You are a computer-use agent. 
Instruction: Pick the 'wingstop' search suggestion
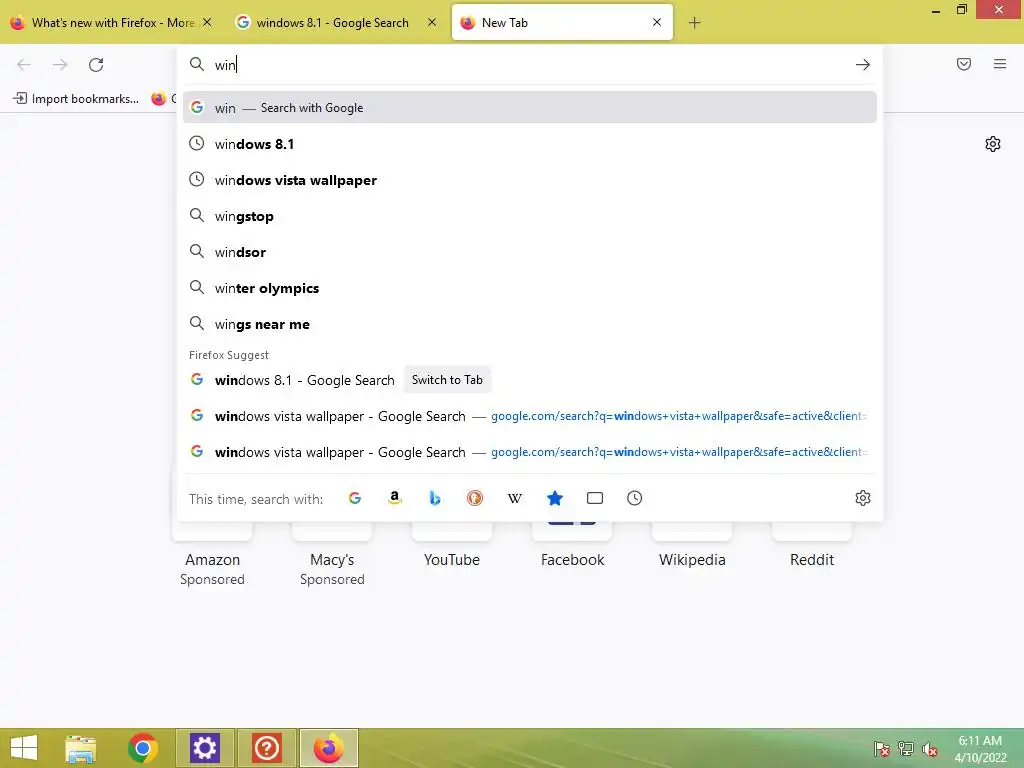pyautogui.click(x=530, y=216)
